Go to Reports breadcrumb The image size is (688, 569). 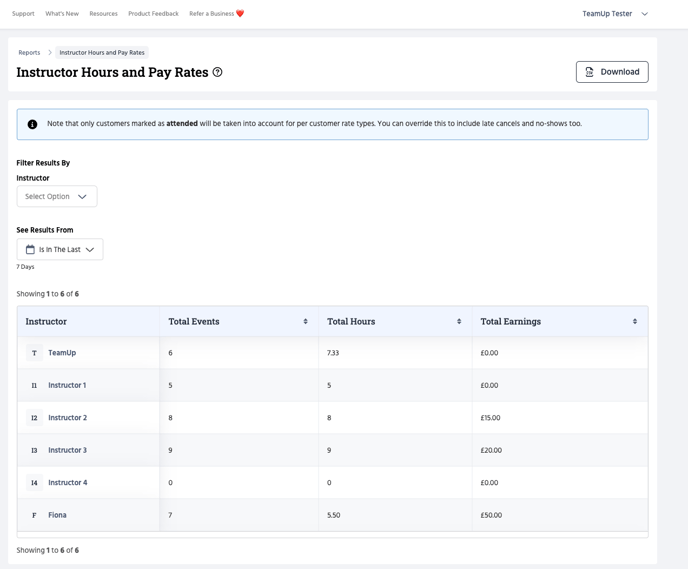pyautogui.click(x=29, y=53)
